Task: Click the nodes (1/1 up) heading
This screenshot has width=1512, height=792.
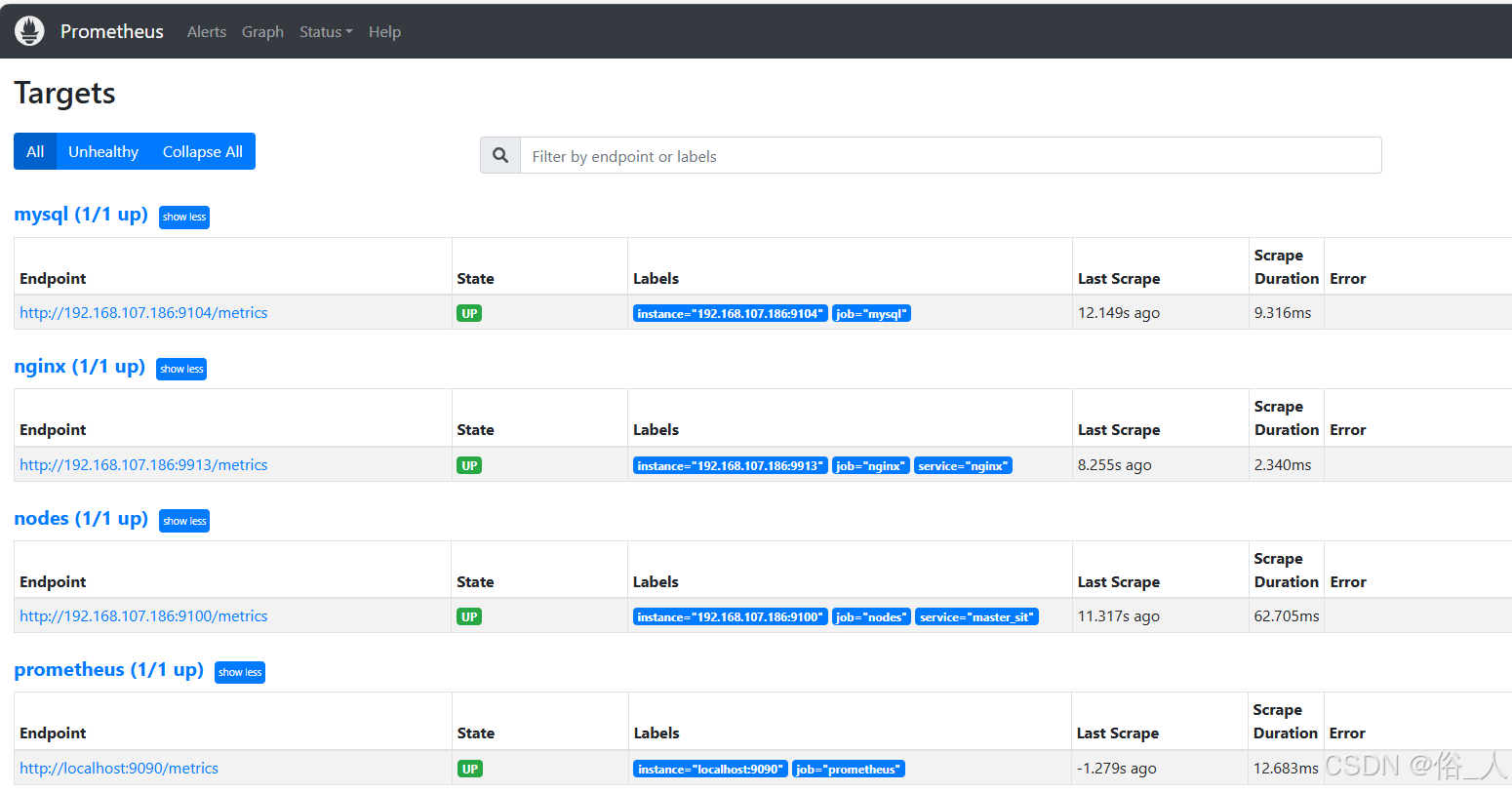Action: pos(81,518)
